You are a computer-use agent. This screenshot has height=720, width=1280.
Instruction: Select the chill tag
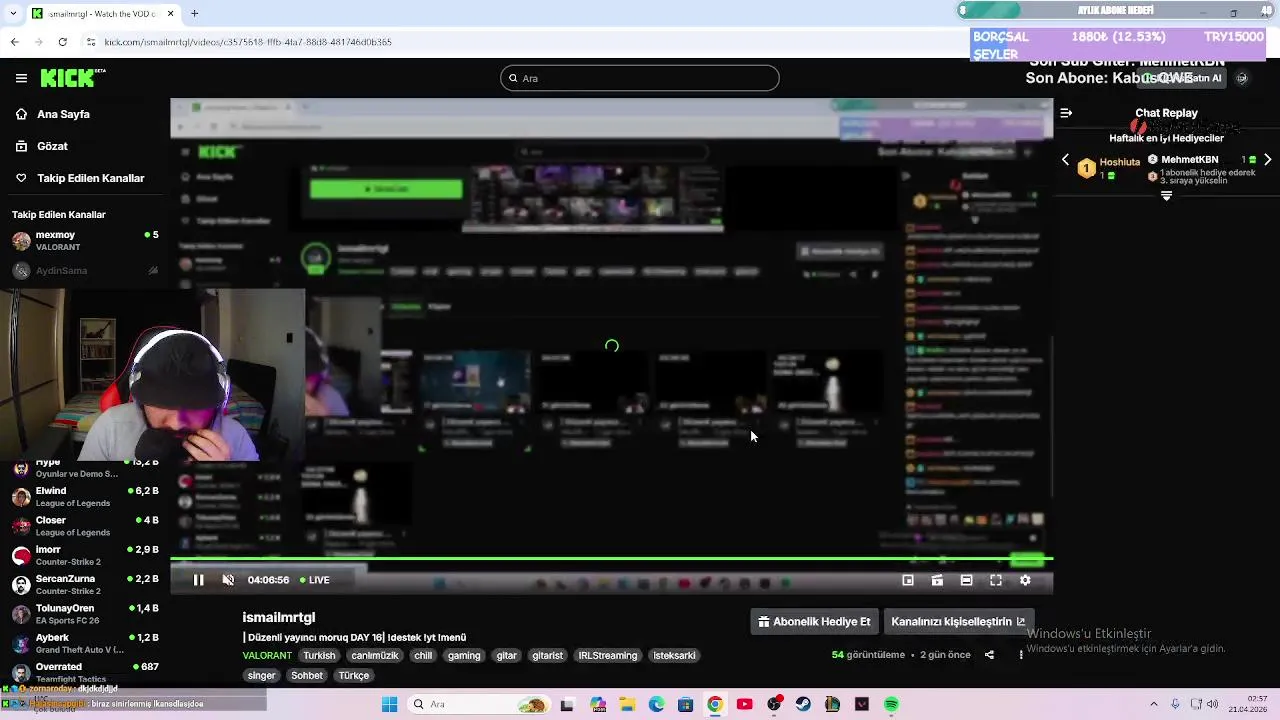pyautogui.click(x=423, y=656)
